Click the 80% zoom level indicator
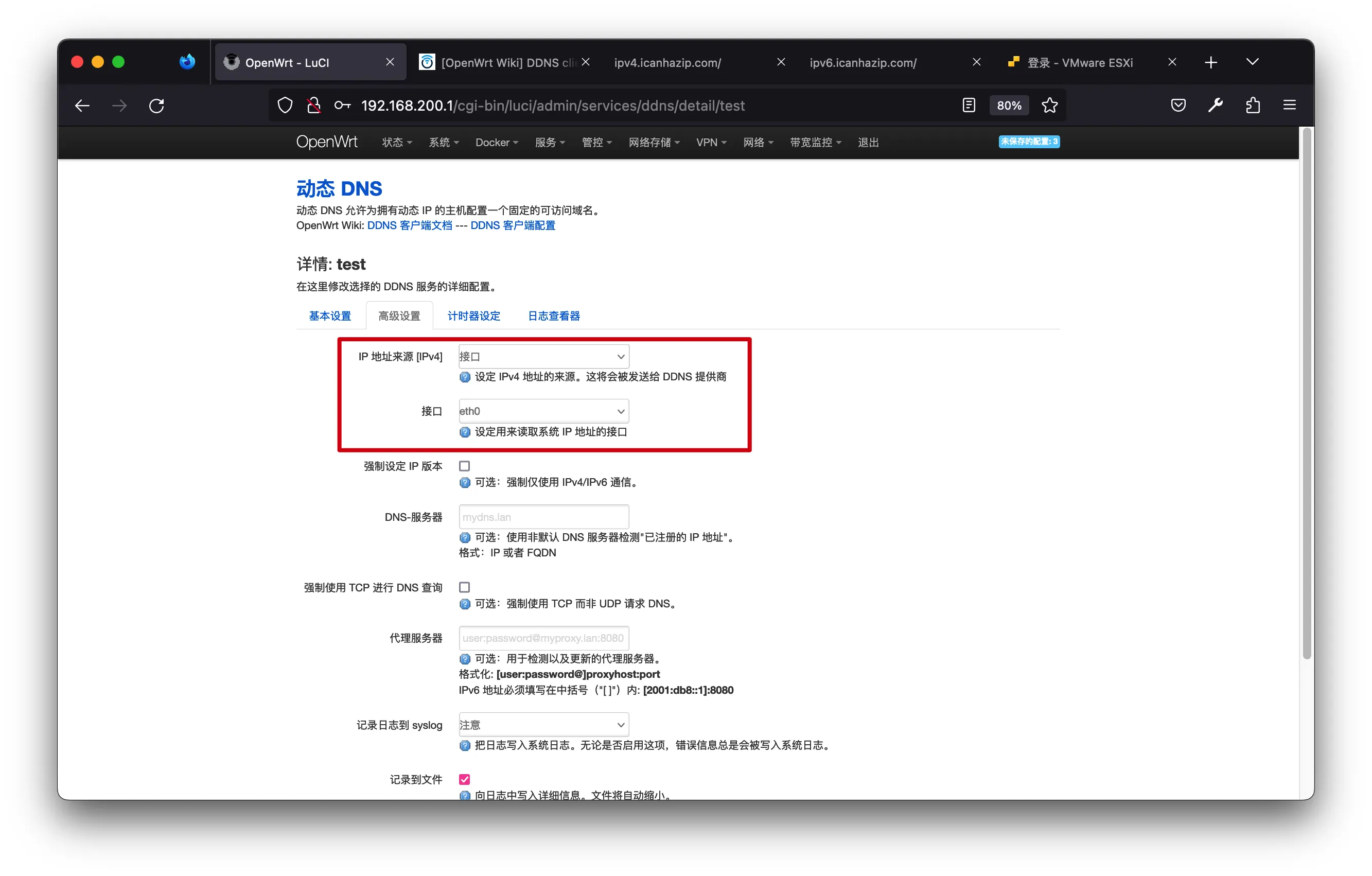 pyautogui.click(x=1009, y=106)
